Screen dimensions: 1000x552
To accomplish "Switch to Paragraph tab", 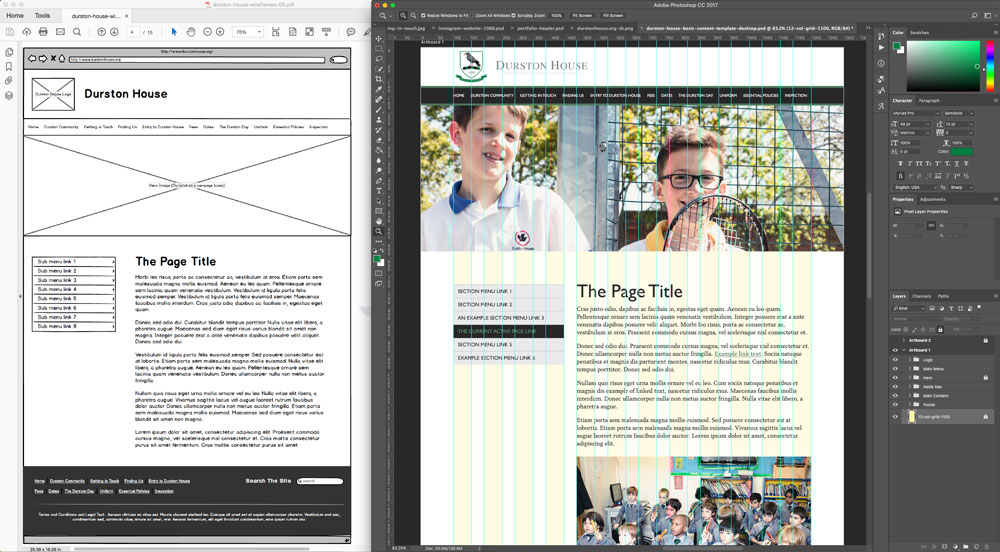I will (929, 101).
